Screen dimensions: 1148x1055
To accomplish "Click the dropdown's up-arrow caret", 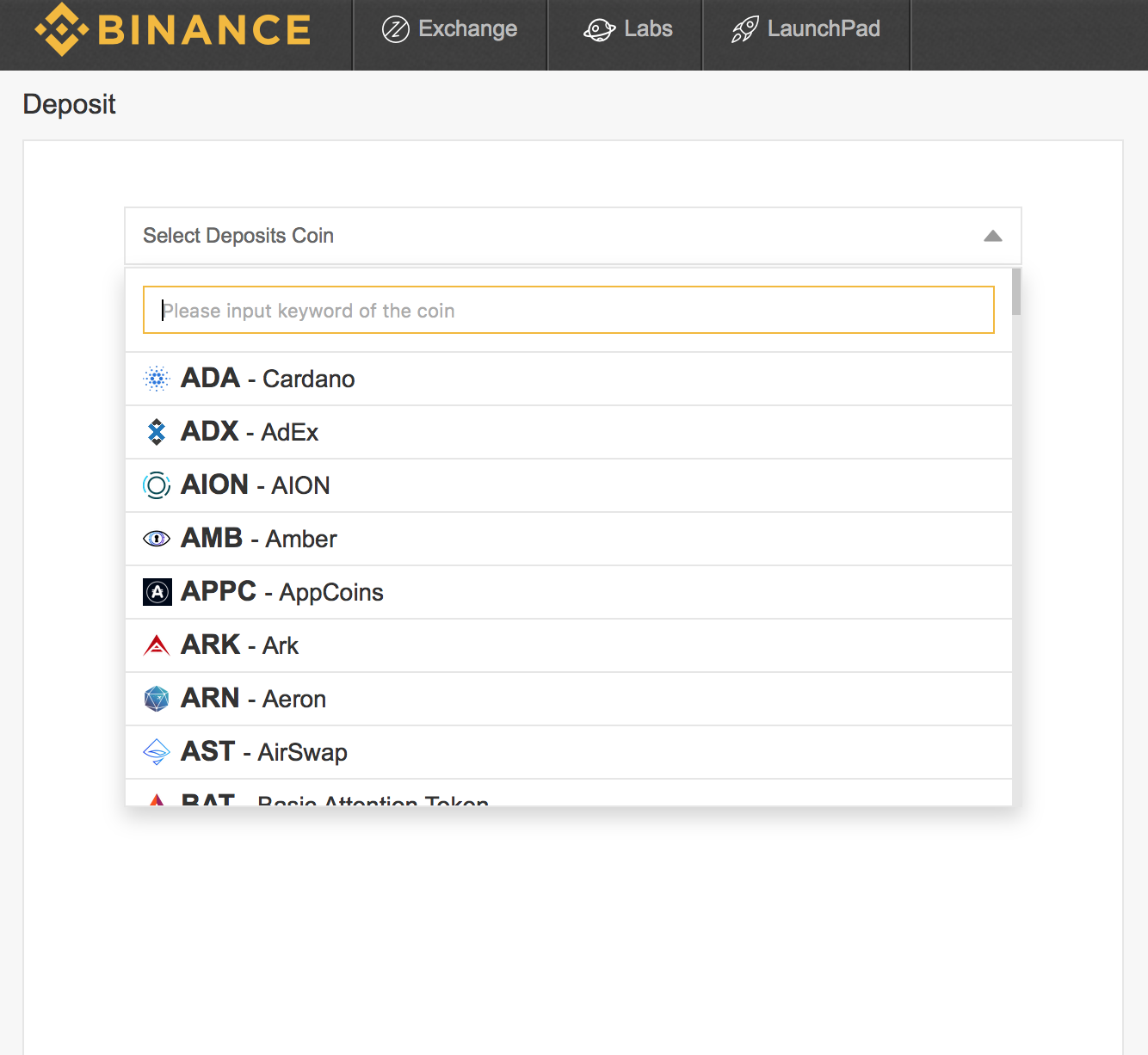I will click(993, 236).
